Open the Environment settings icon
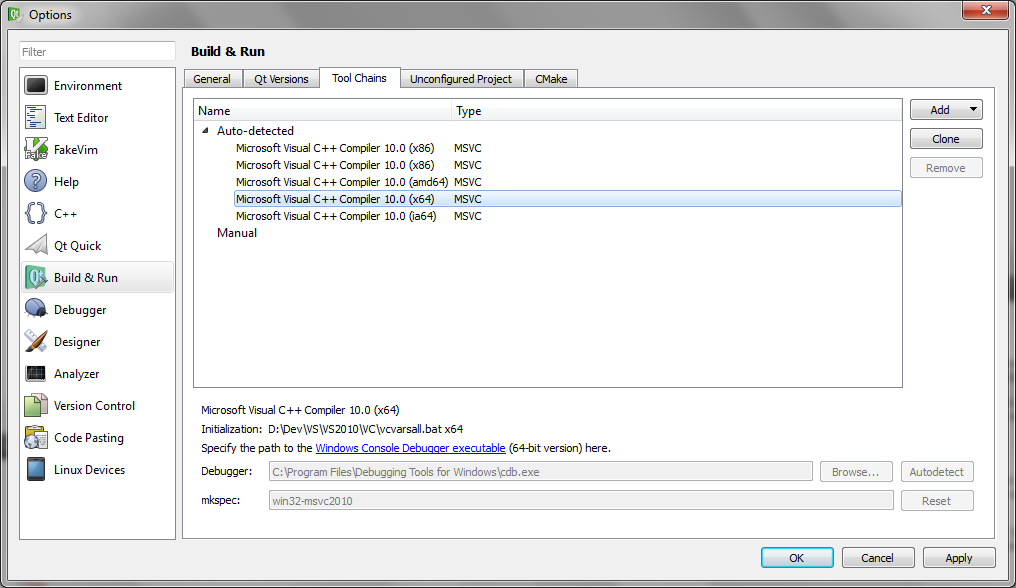Screen dimensions: 1016x588 tap(36, 86)
